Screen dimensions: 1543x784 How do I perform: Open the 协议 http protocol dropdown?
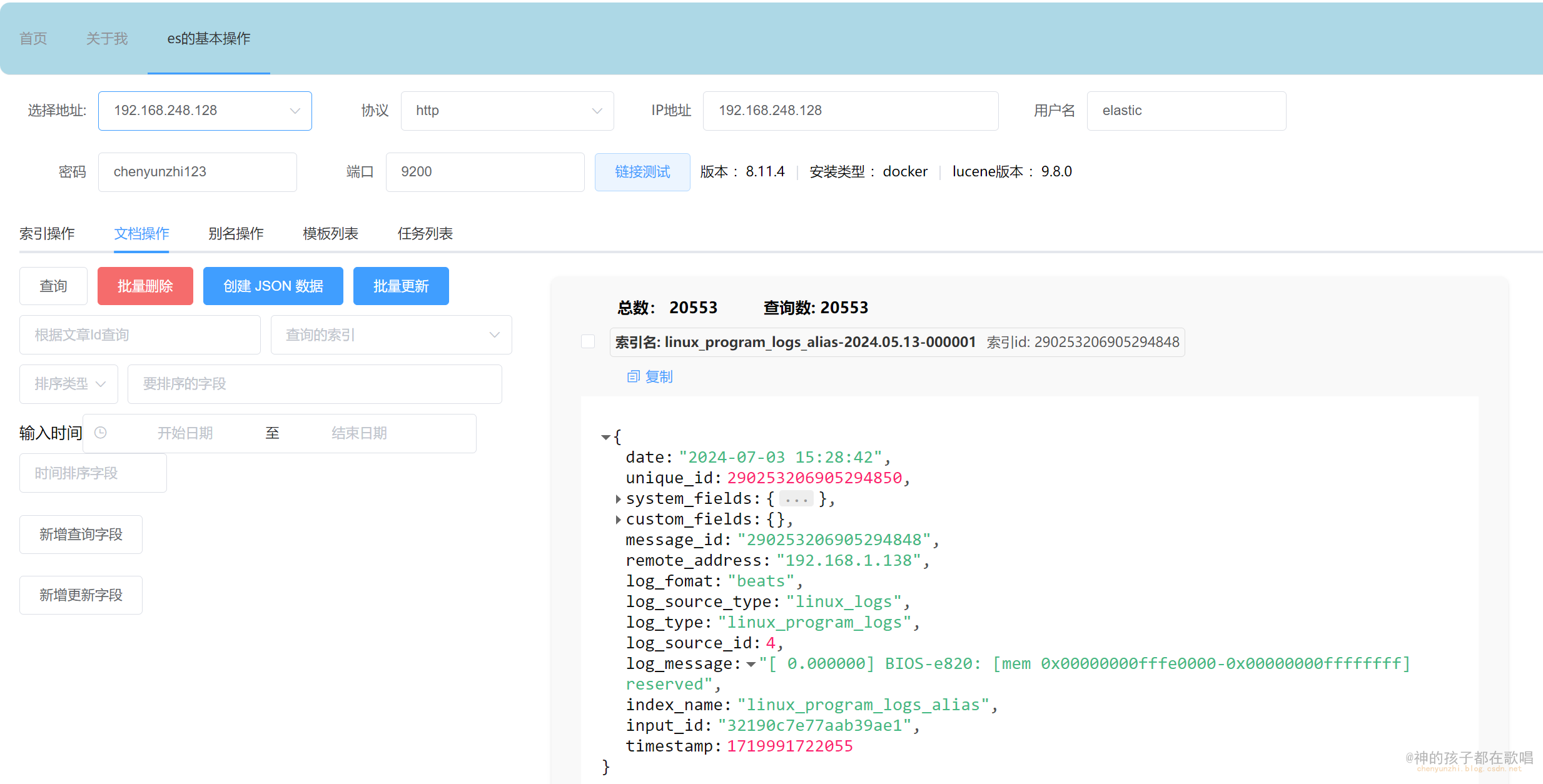tap(507, 111)
